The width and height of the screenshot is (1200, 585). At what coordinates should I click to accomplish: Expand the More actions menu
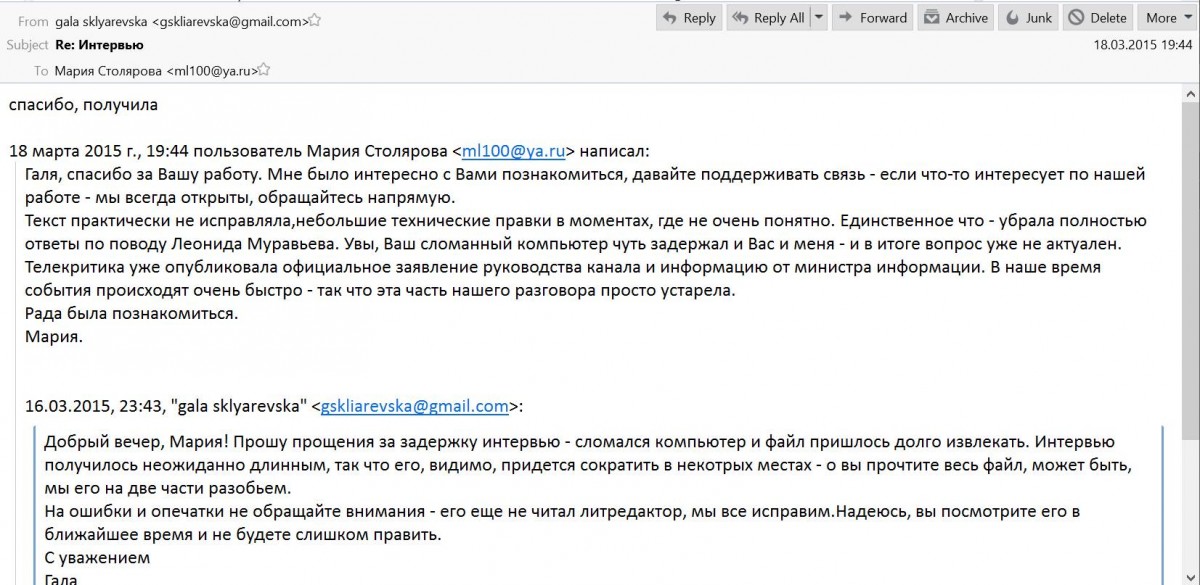click(1168, 18)
